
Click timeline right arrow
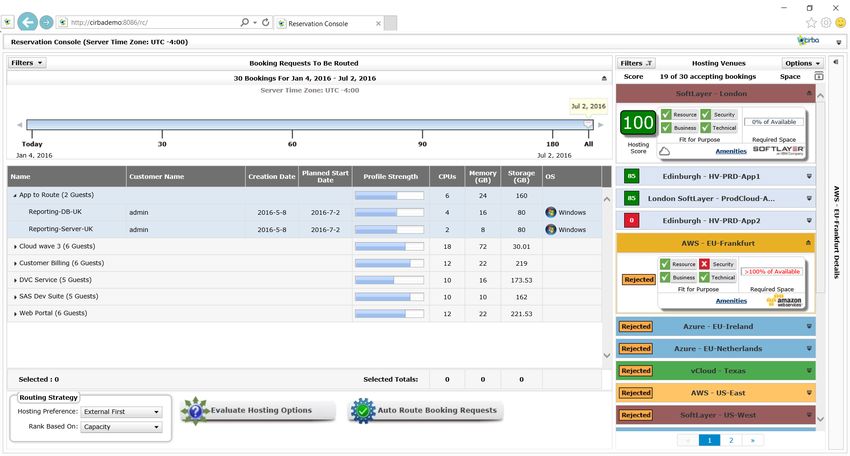point(600,125)
